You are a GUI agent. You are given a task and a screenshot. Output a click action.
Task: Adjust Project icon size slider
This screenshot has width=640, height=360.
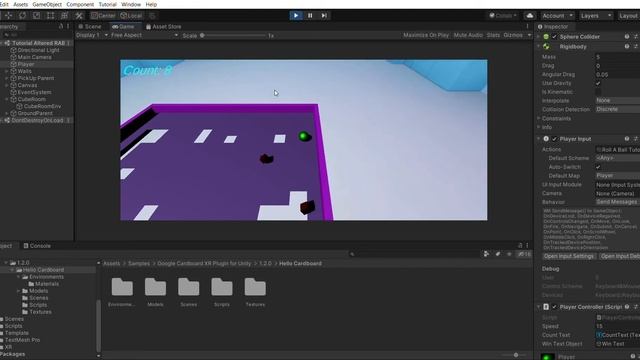[x=515, y=355]
